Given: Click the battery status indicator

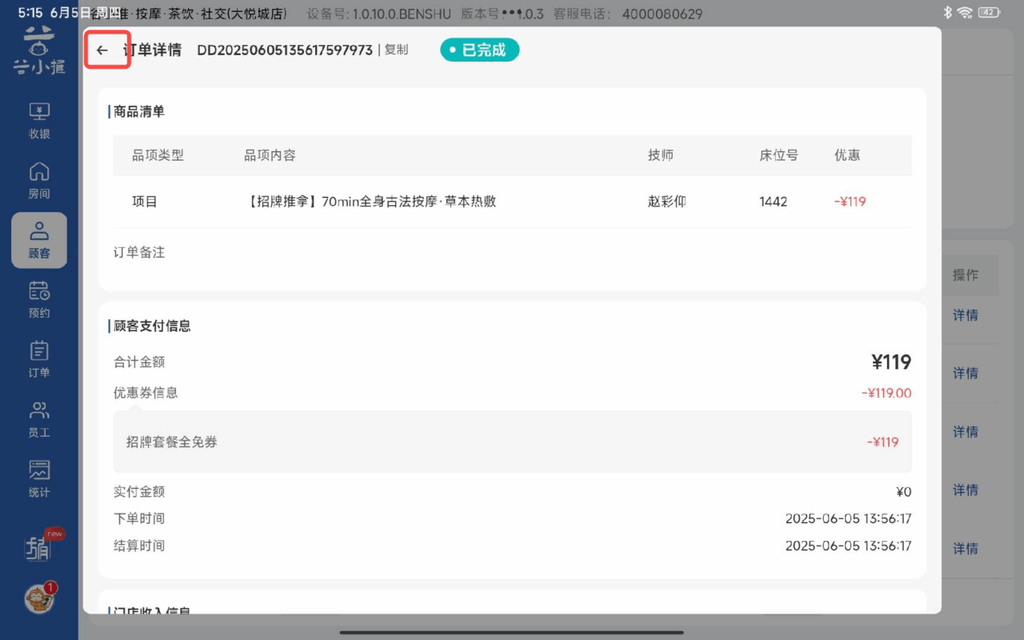Looking at the screenshot, I should pos(989,12).
